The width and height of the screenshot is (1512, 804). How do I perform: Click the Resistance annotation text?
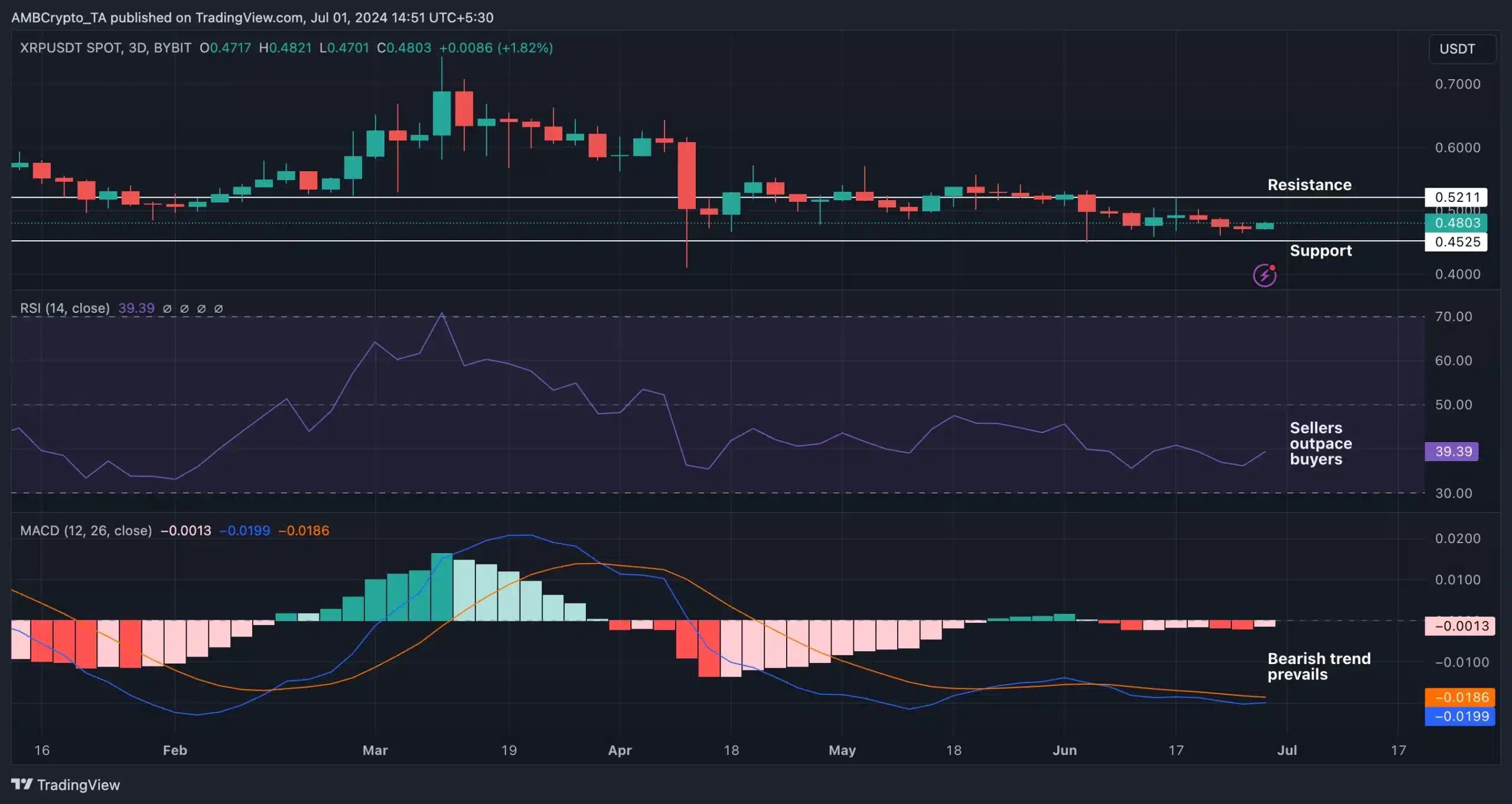tap(1309, 185)
